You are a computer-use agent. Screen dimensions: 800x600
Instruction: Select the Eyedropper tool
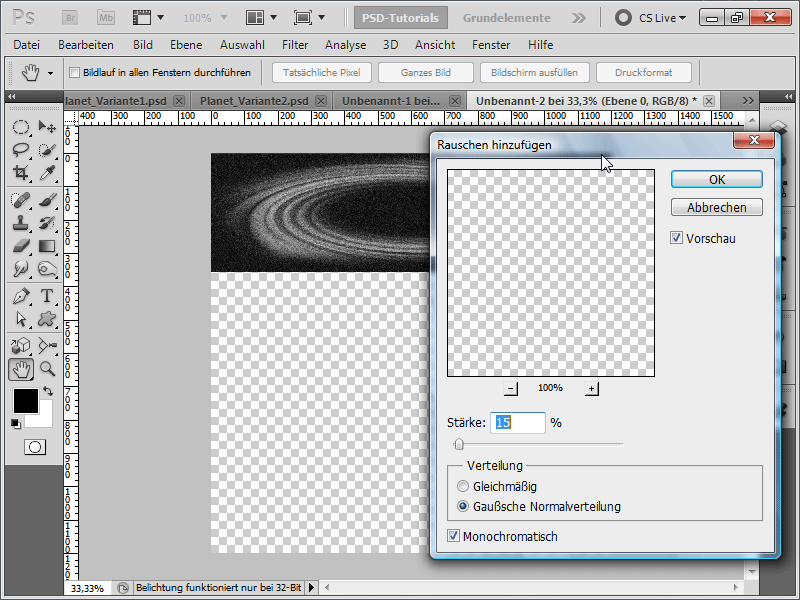47,173
